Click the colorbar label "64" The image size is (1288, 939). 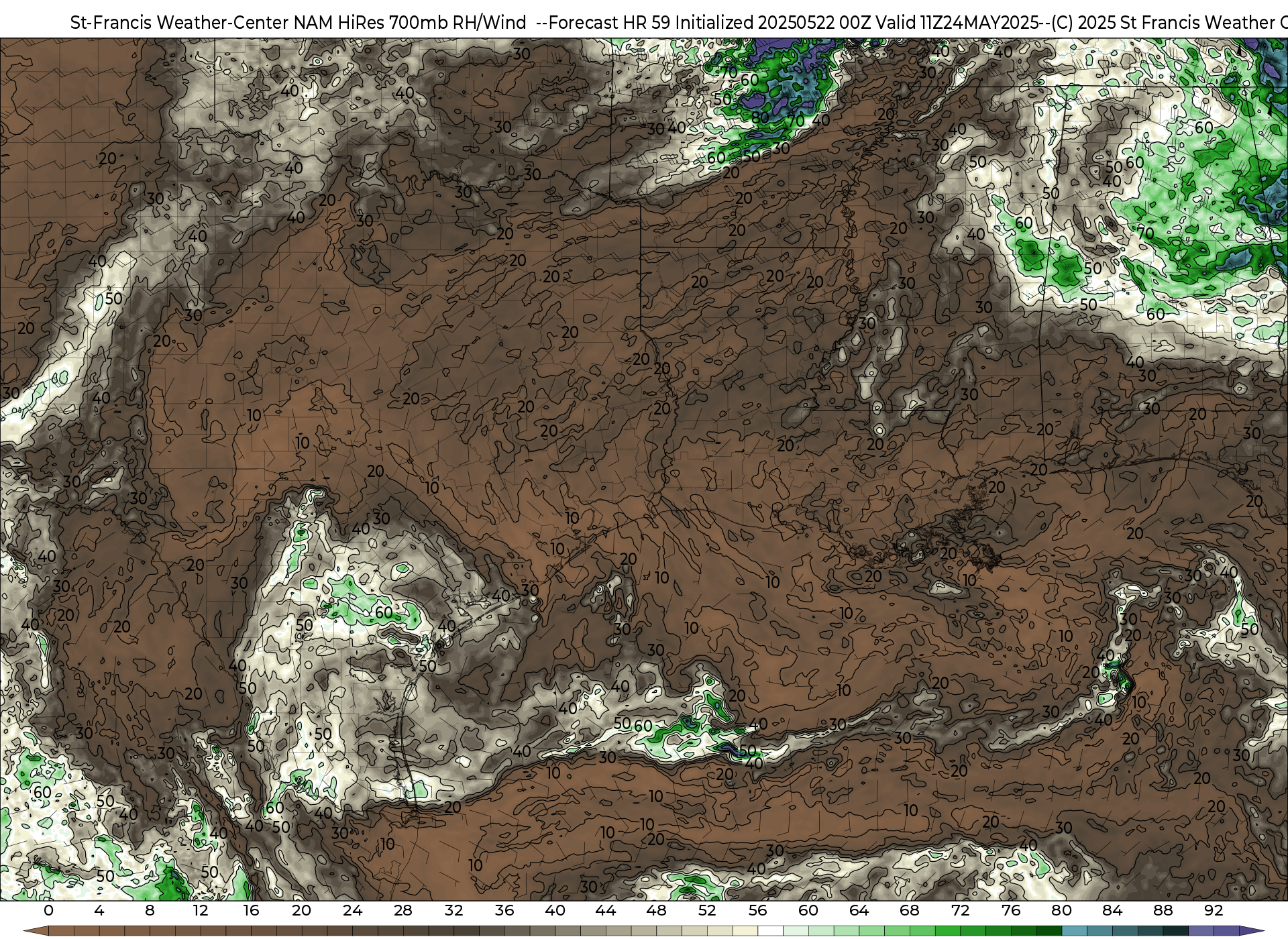[859, 911]
